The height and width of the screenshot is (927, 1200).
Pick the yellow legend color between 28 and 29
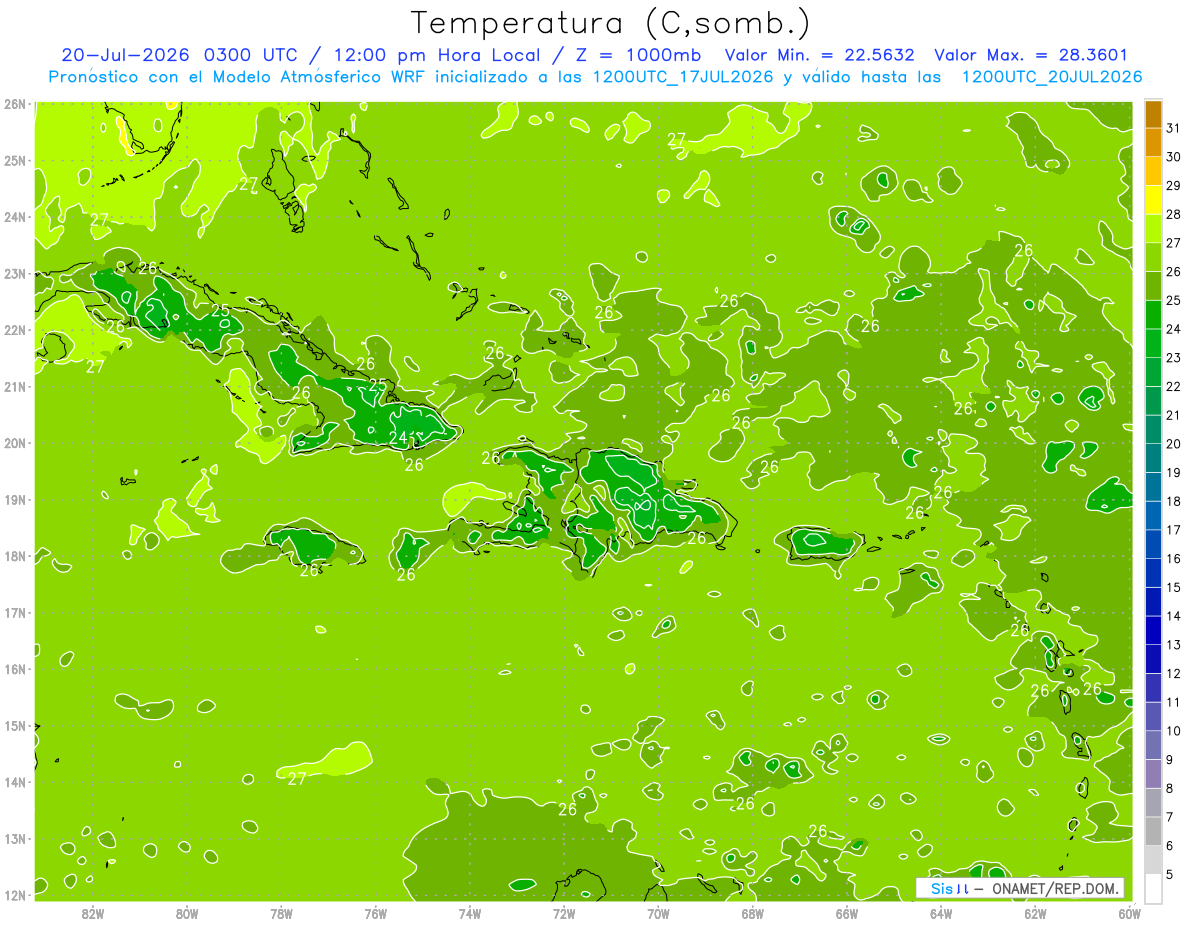pyautogui.click(x=1153, y=200)
